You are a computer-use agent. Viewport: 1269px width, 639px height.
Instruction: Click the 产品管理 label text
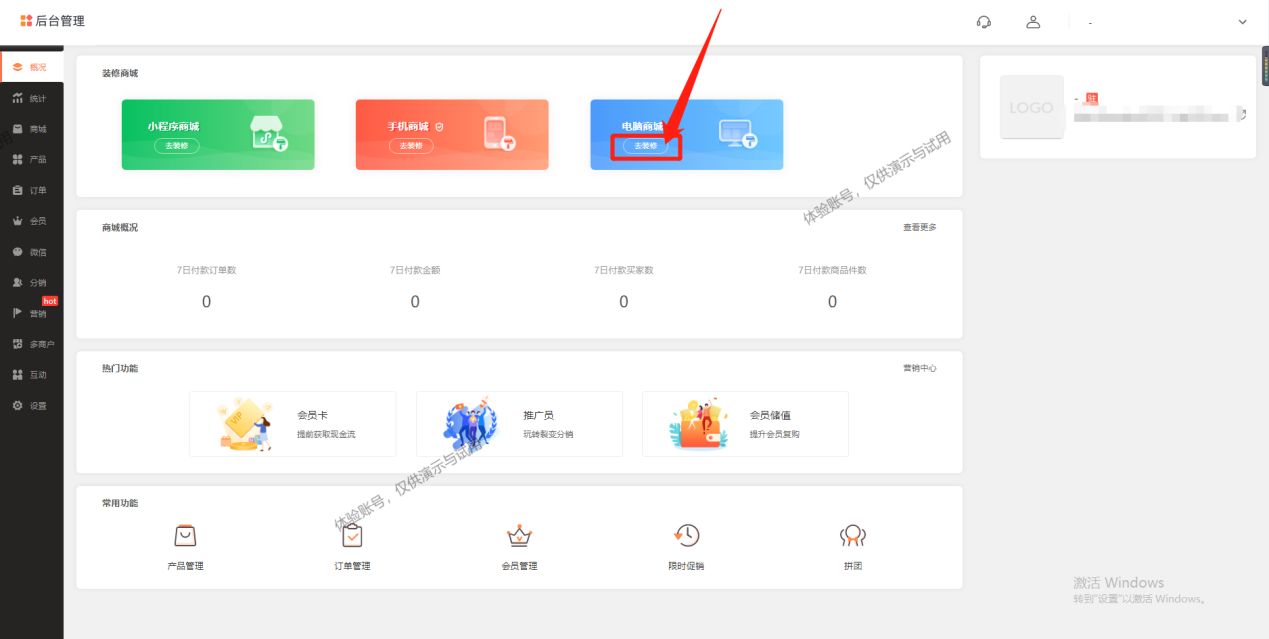(185, 566)
